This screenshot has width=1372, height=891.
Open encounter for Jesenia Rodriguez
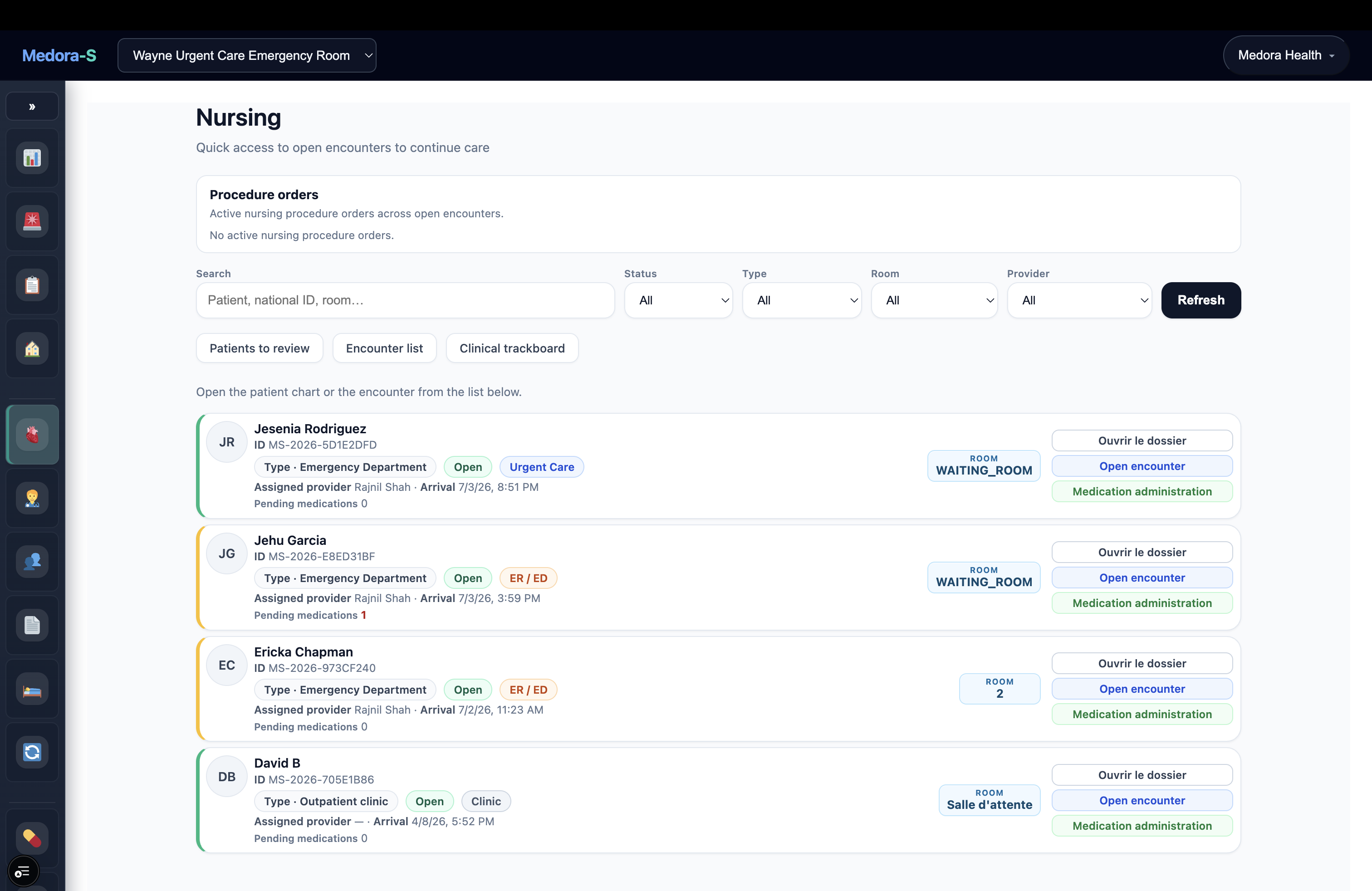tap(1142, 465)
